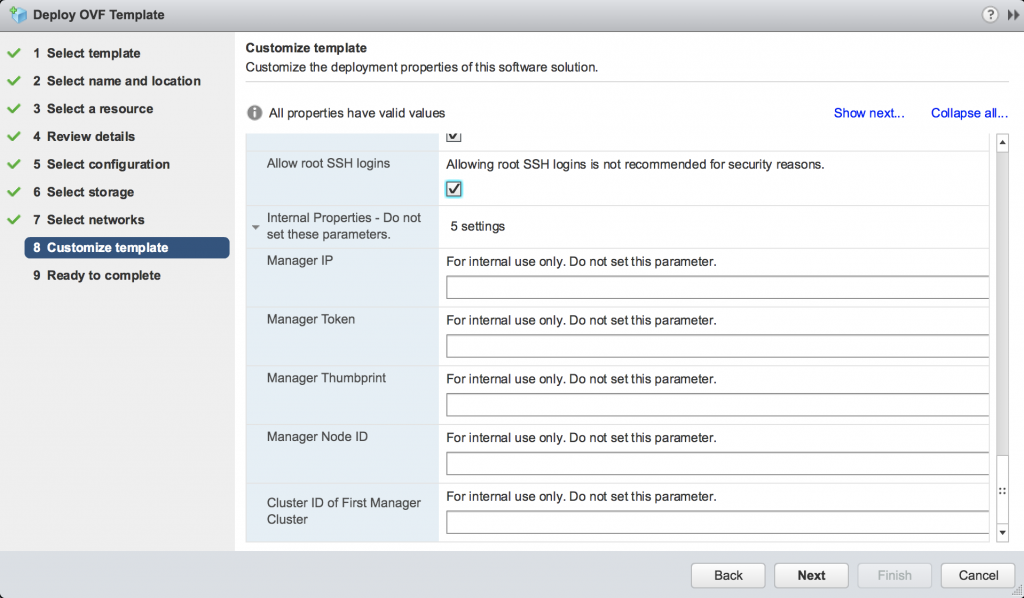This screenshot has width=1024, height=598.
Task: Click green checkmark next to Select template
Action: click(14, 53)
